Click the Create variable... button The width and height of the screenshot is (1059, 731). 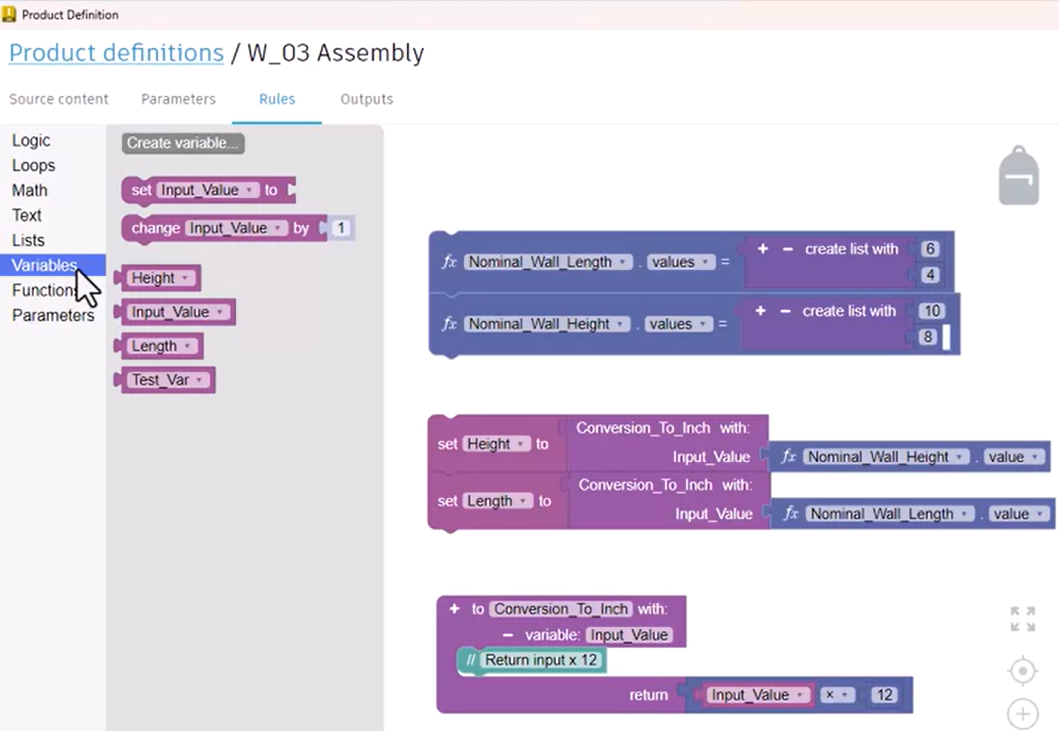[x=183, y=143]
